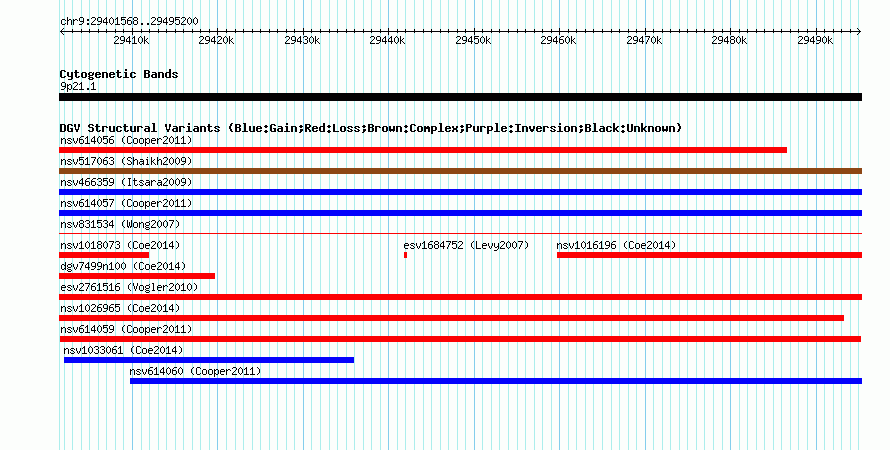Click label nsv1016196 (Coe2014)
This screenshot has height=450, width=890.
pos(616,245)
